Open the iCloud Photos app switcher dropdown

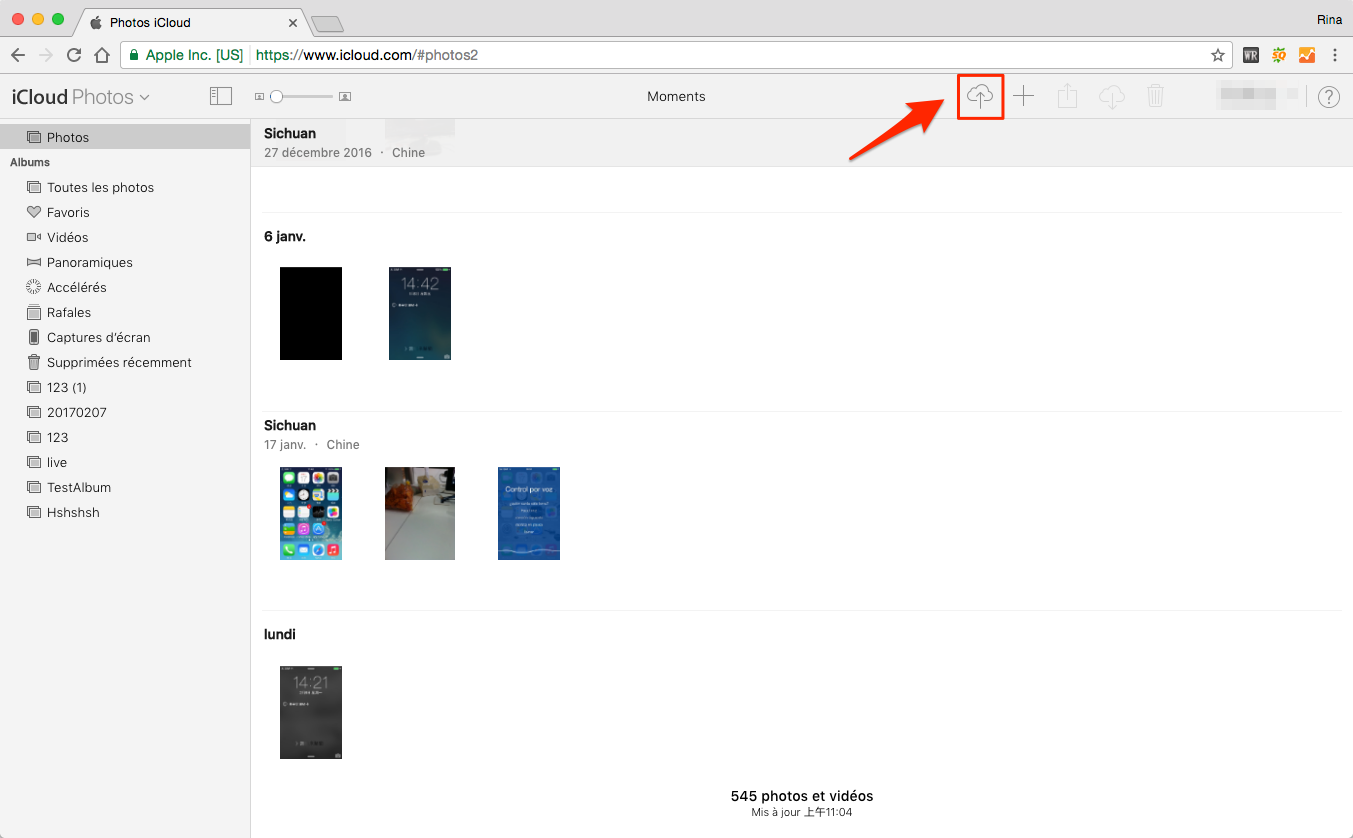click(80, 97)
